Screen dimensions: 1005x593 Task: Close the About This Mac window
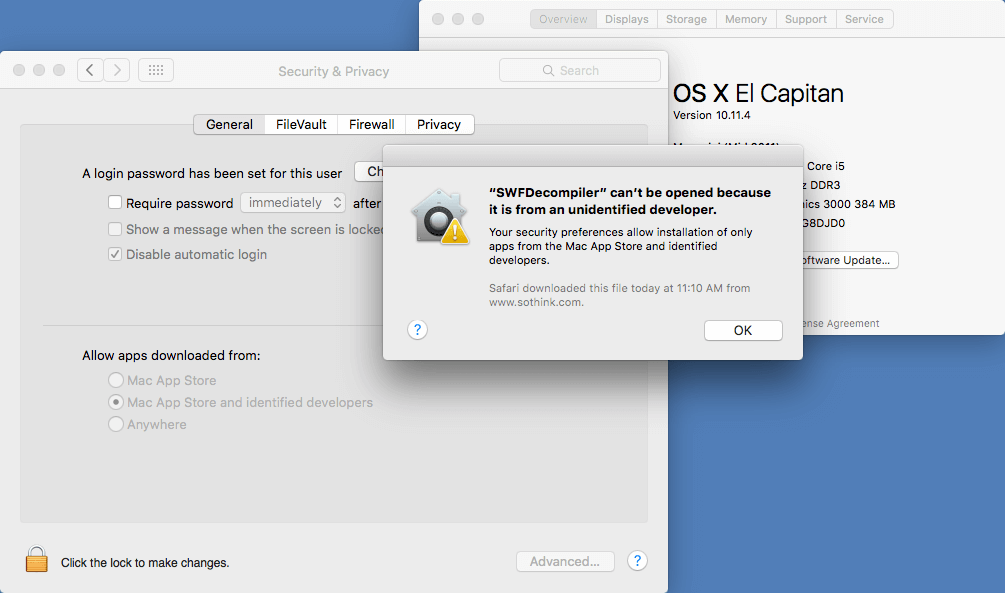coord(438,19)
